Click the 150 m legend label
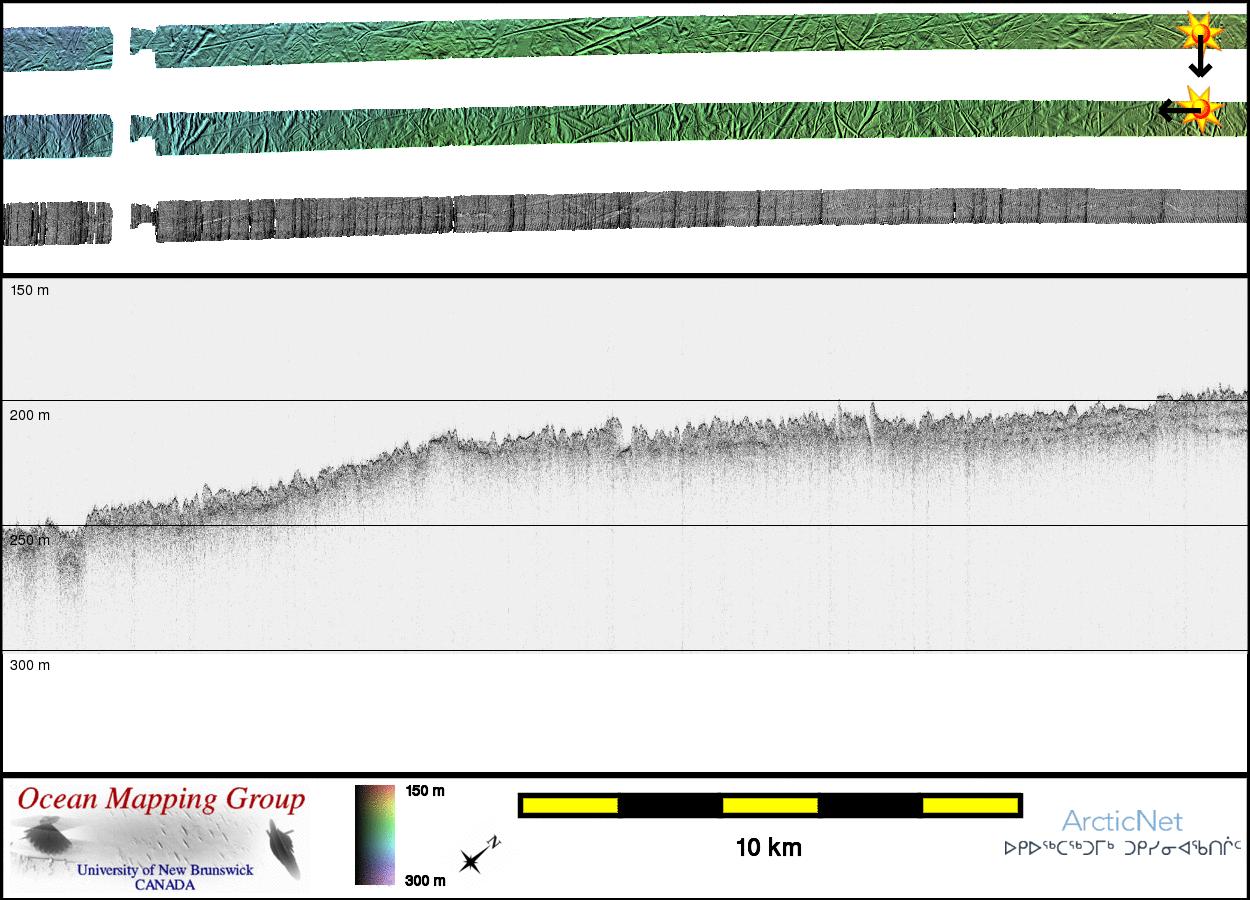1250x900 pixels. (x=425, y=791)
